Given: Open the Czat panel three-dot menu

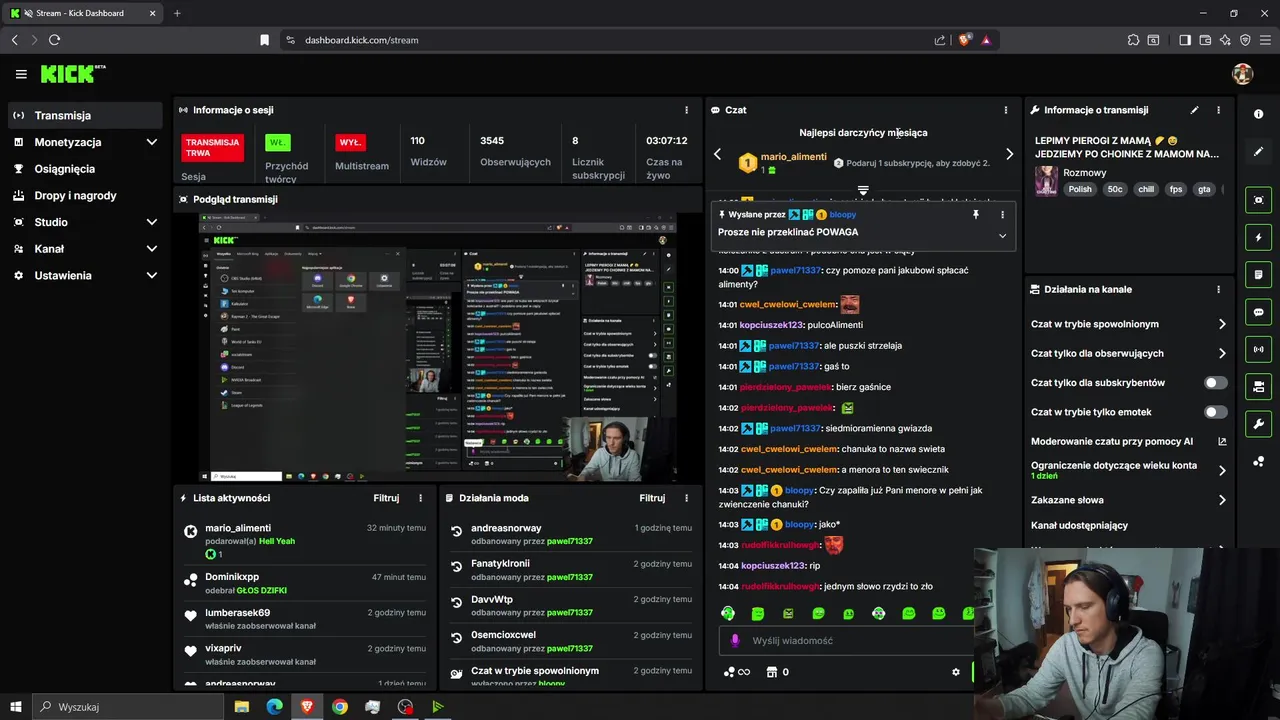Looking at the screenshot, I should tap(1006, 110).
